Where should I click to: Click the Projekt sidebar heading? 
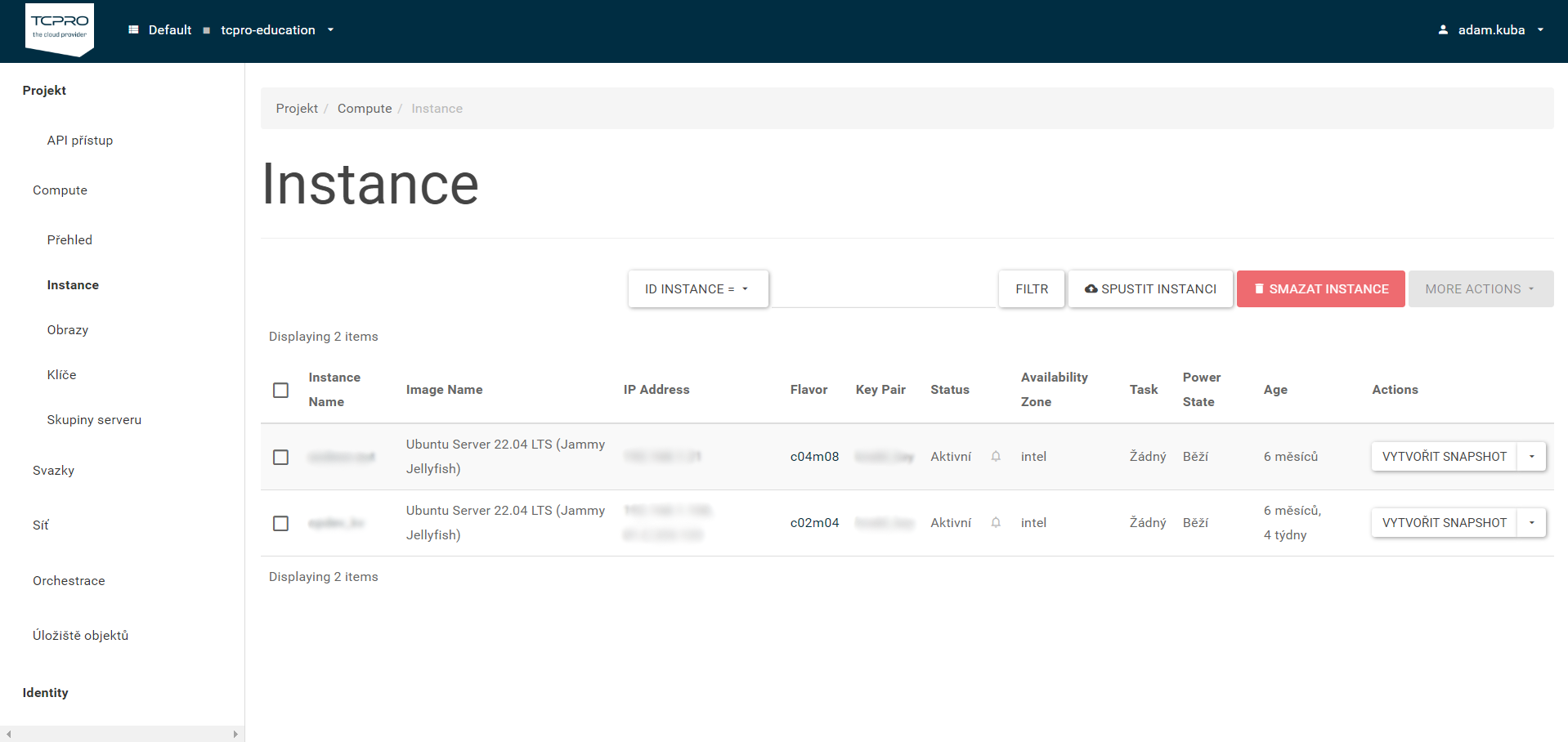(x=44, y=90)
